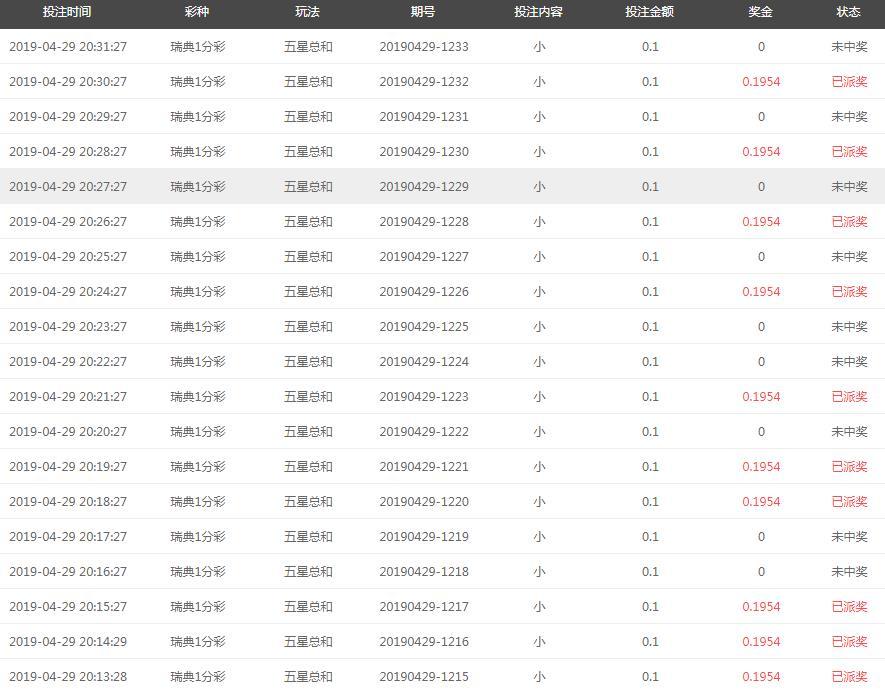Screen dimensions: 885x692
Task: Select bet time 2019-04-29 20:30:27
Action: [68, 82]
